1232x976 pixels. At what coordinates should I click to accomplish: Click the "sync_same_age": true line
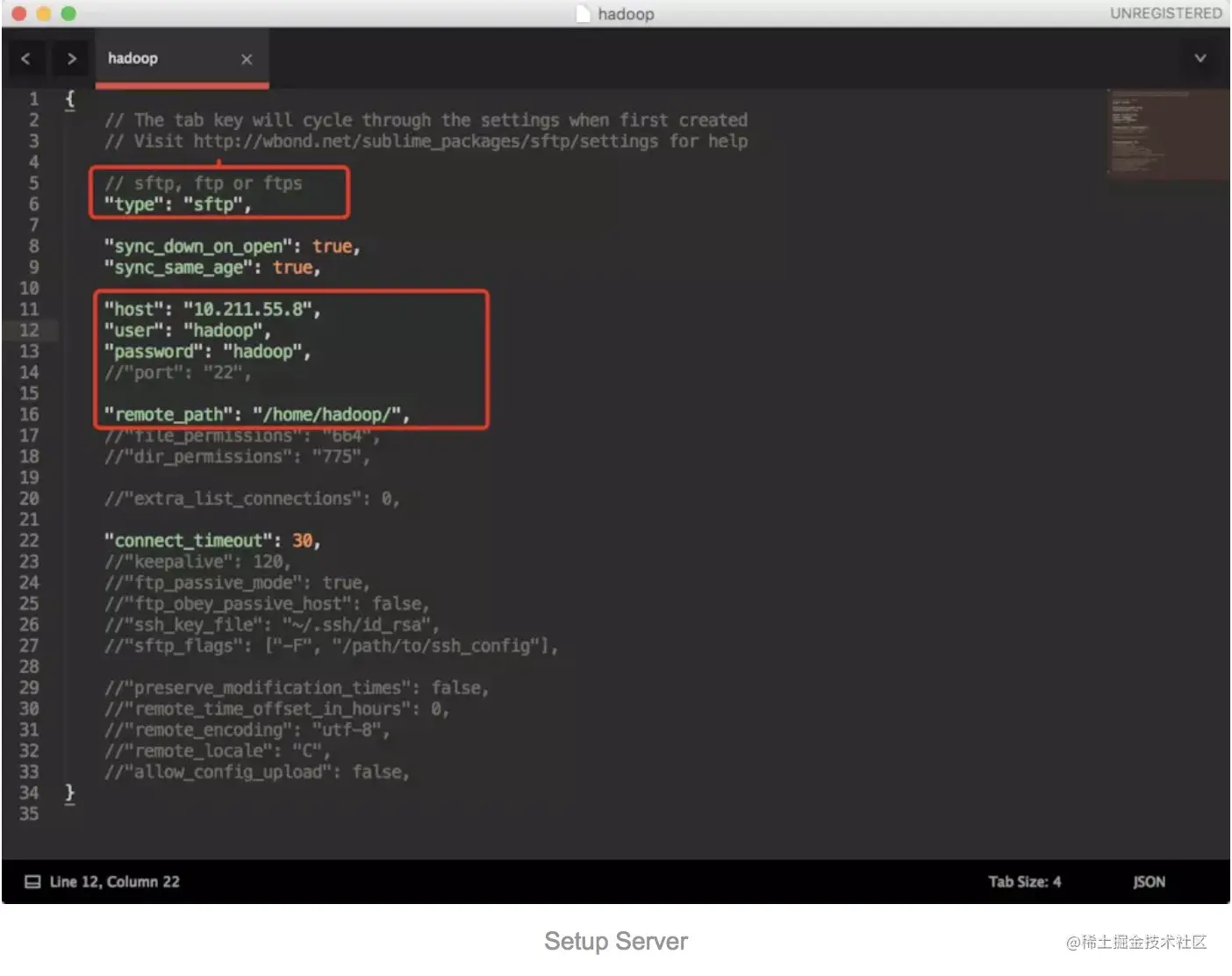pos(211,268)
